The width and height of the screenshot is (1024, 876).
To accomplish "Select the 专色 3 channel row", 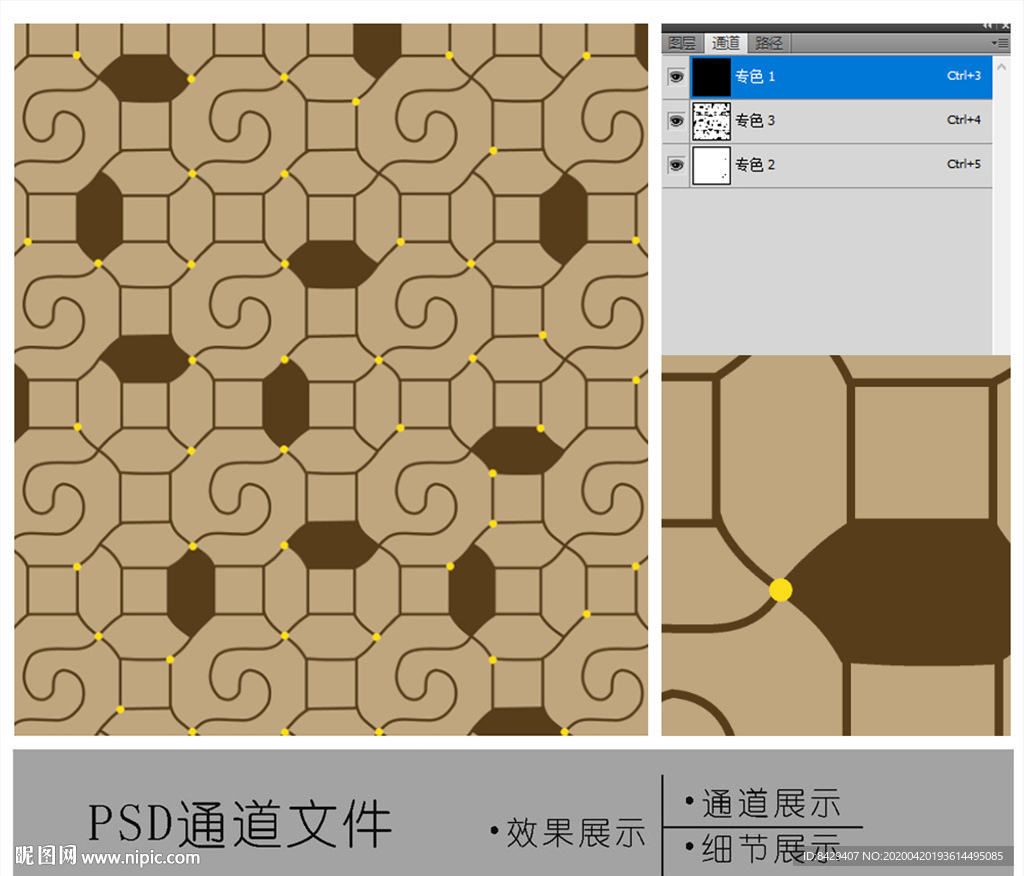I will pos(827,121).
